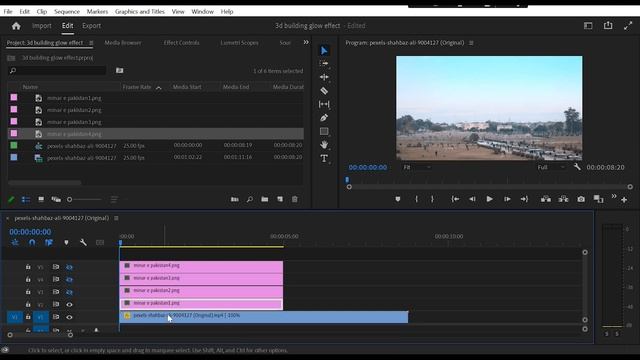
Task: Expand hidden panel tabs overflow chevron
Action: [x=306, y=42]
